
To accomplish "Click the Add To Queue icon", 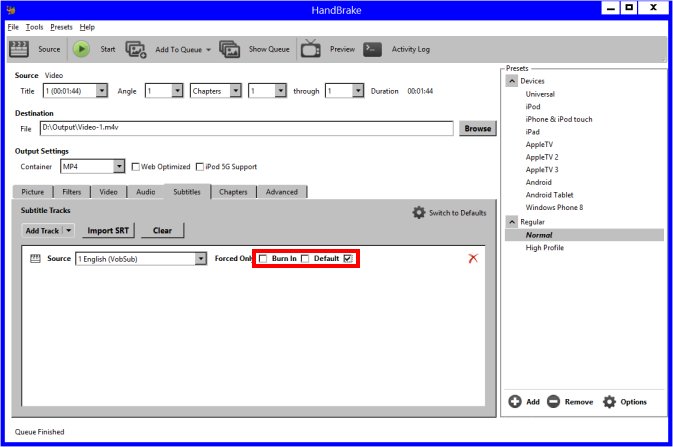I will [136, 49].
